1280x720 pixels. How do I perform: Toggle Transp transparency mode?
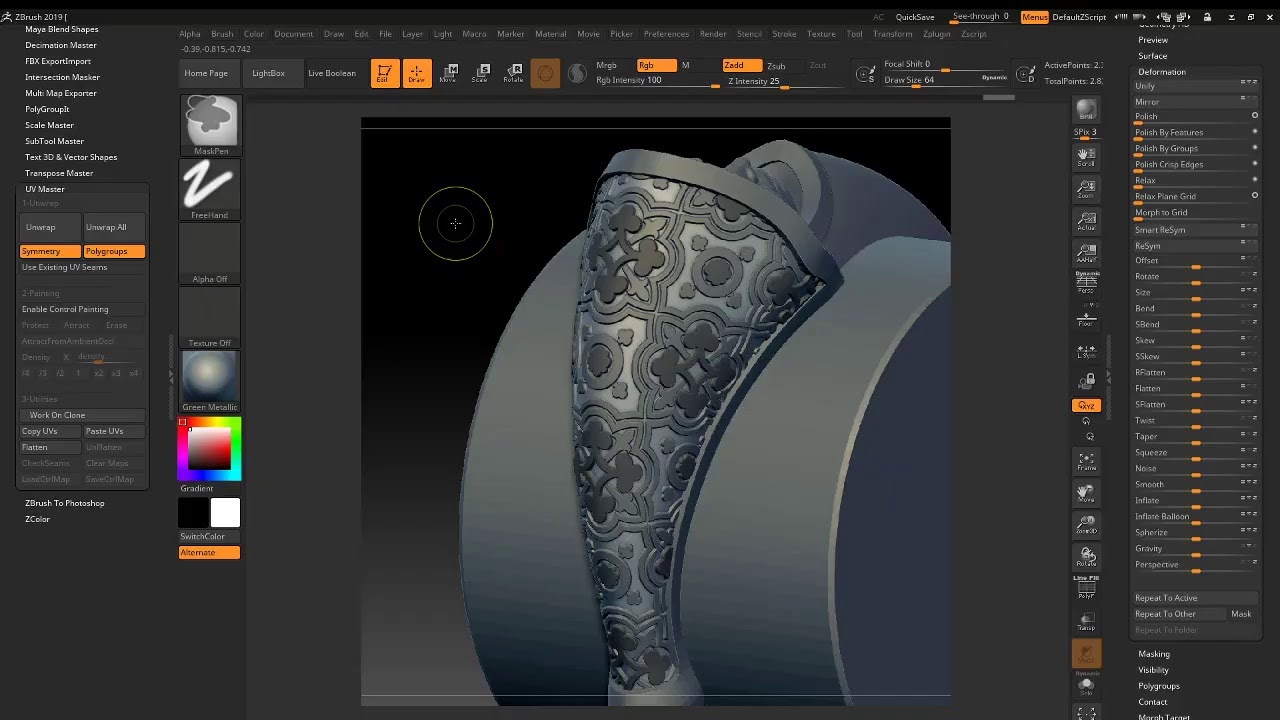[x=1086, y=620]
